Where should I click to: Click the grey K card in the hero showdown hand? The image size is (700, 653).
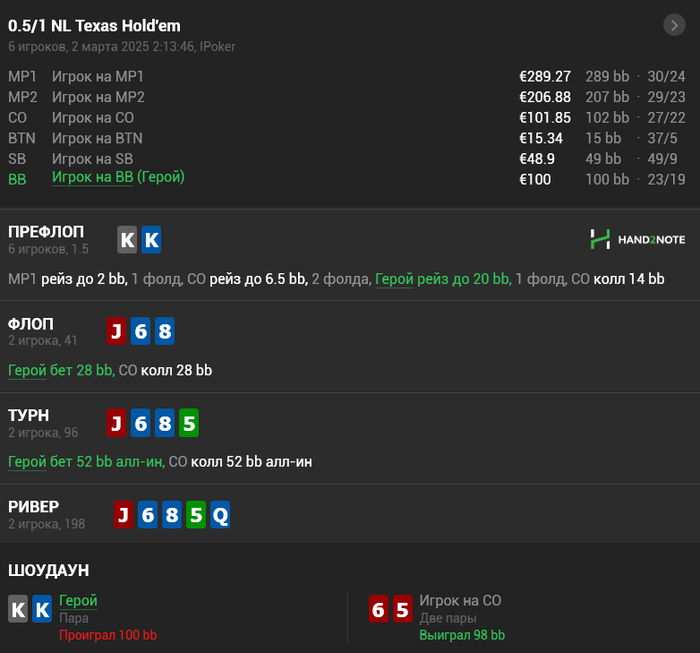pos(18,609)
